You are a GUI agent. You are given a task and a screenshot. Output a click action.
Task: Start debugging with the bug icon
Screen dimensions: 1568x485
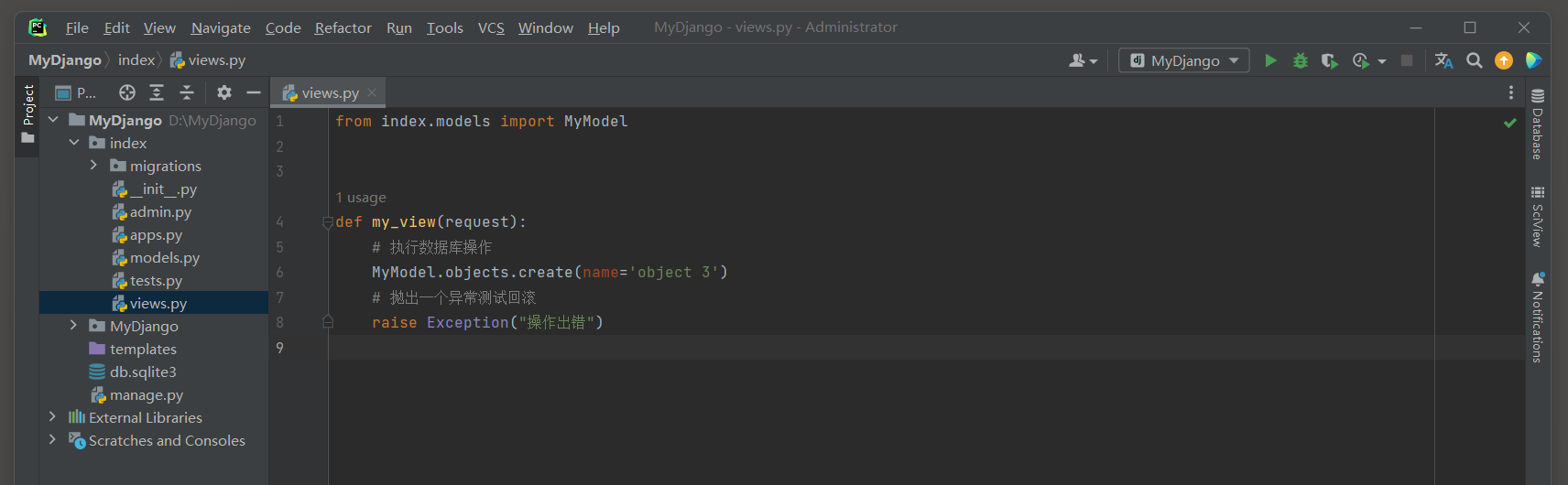coord(1300,60)
